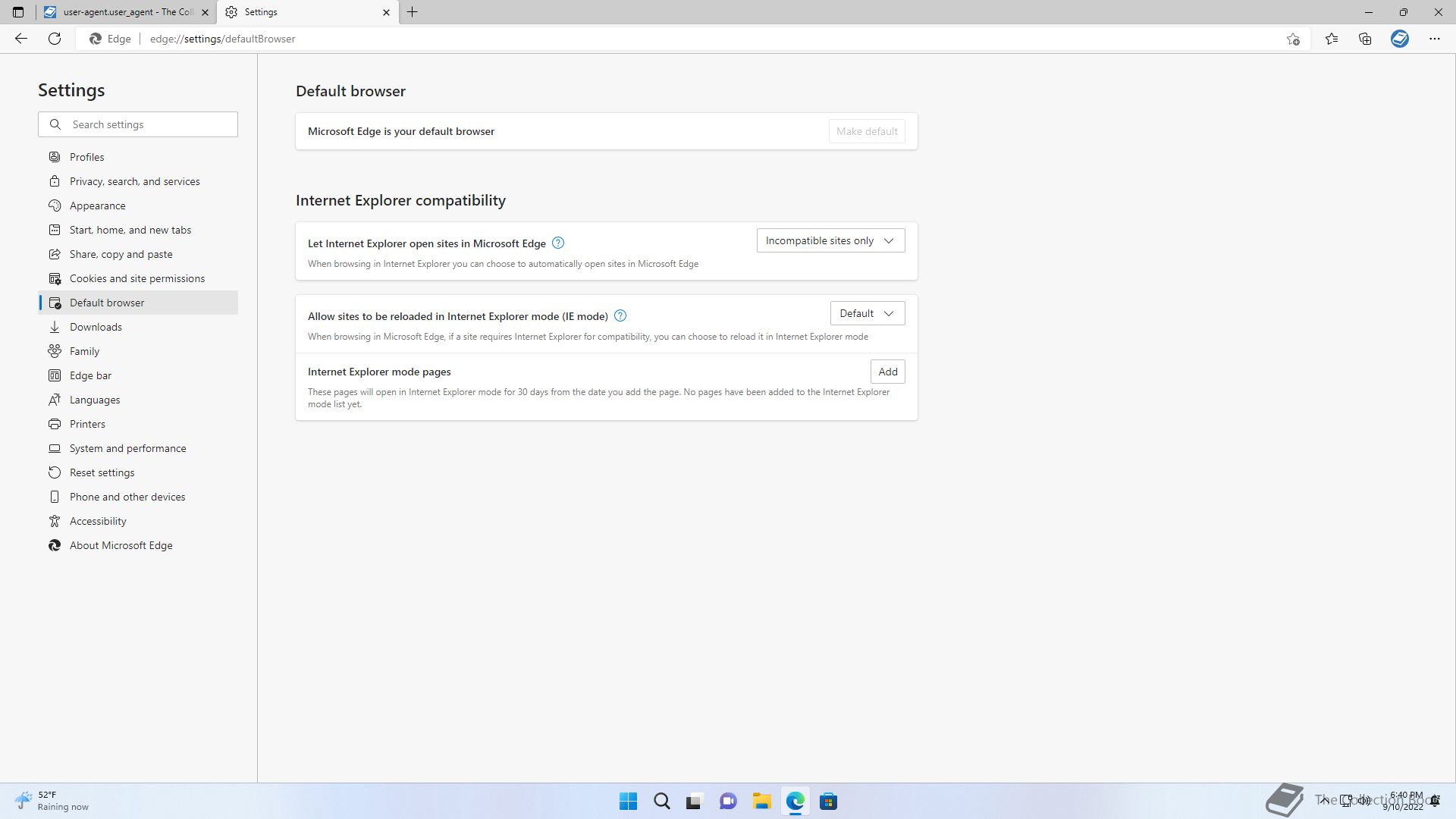Click Microsoft Edge taskbar icon

(795, 802)
